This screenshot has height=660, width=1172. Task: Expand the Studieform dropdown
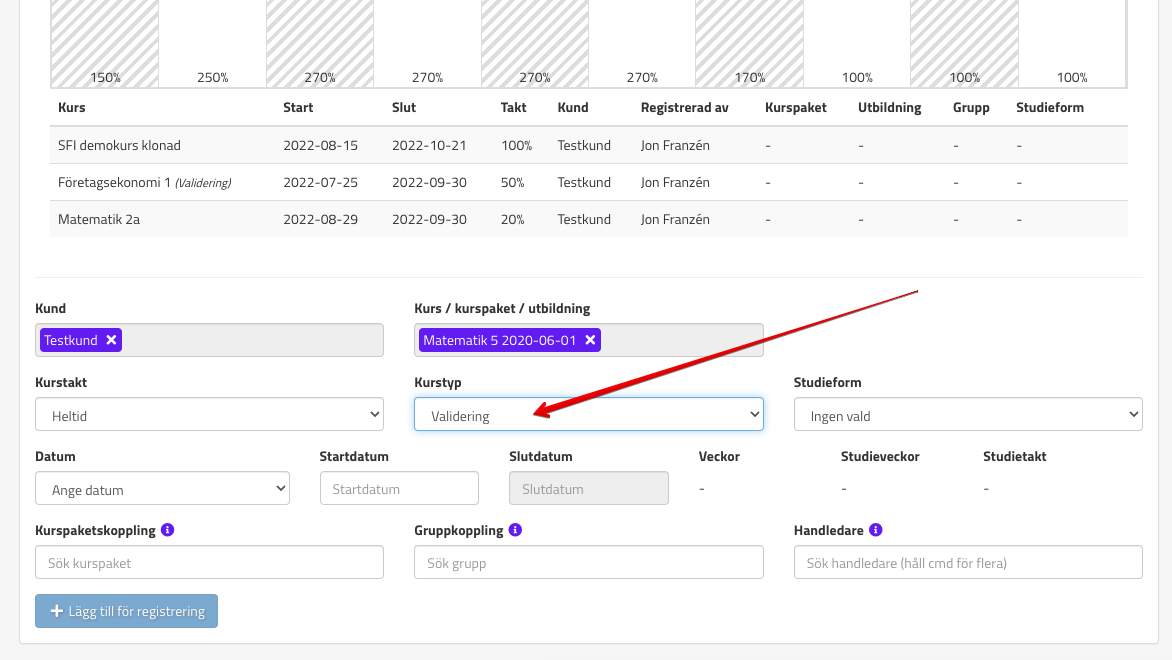click(x=967, y=415)
